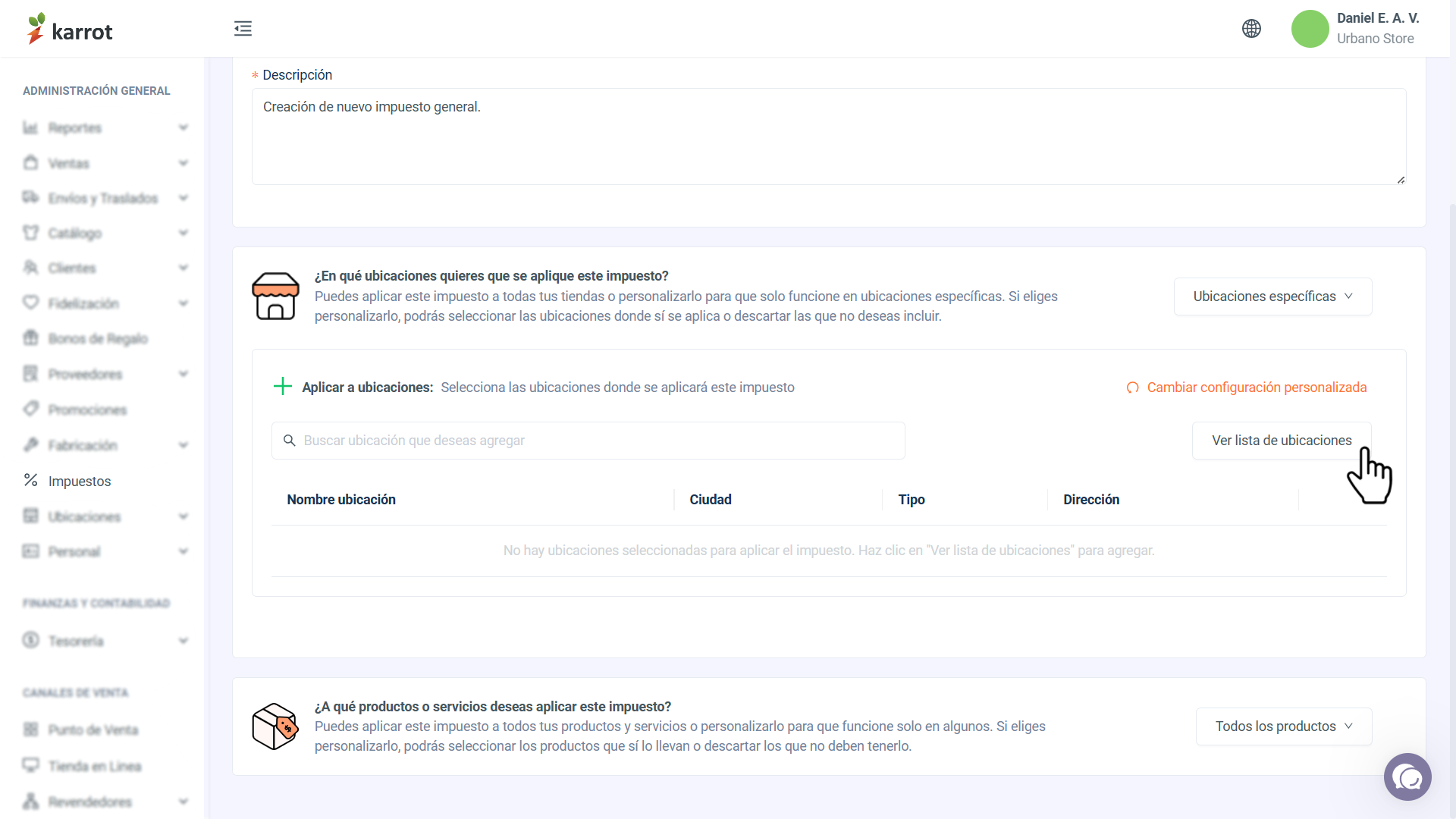This screenshot has width=1456, height=819.
Task: Open the Ubicaciones específicas dropdown
Action: coord(1272,297)
